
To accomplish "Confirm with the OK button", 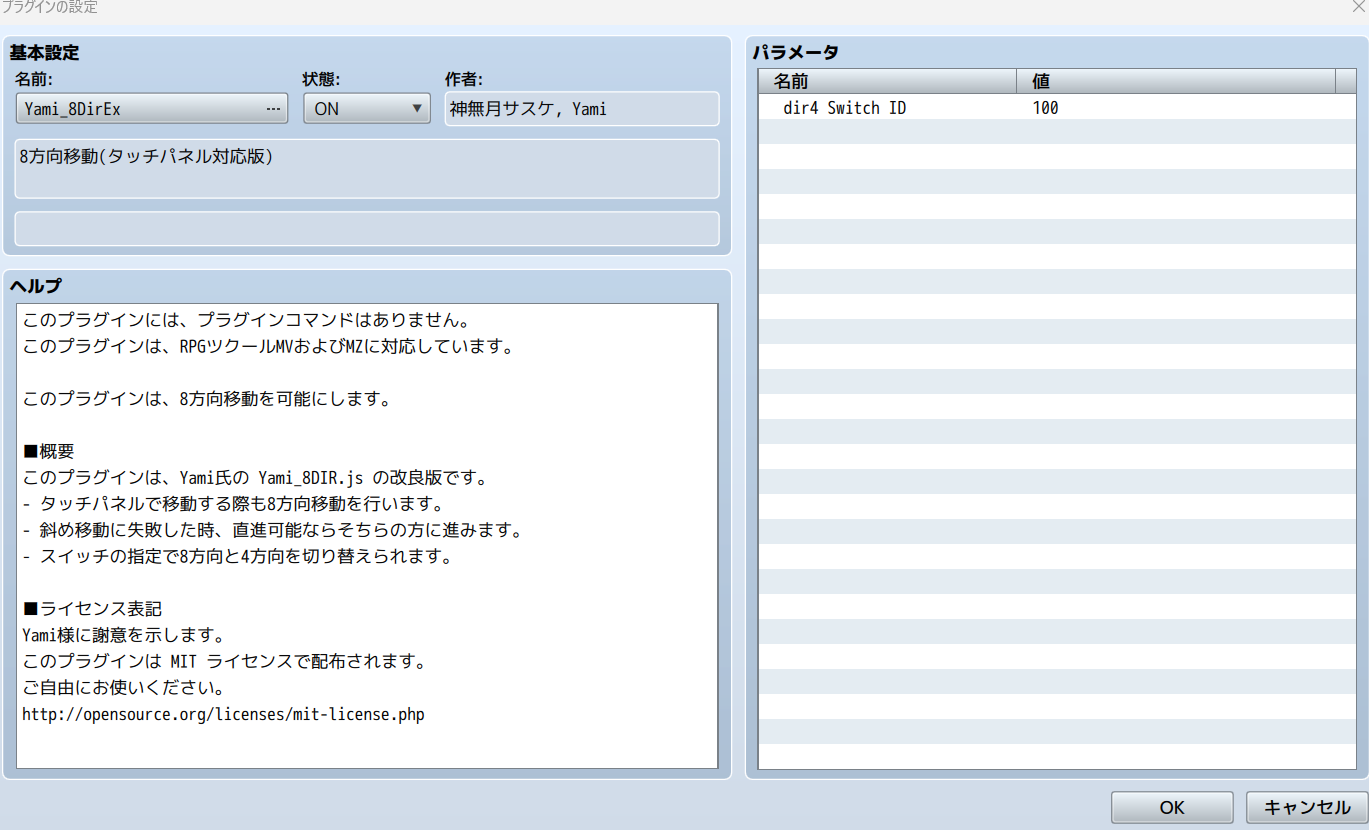I will [1172, 808].
